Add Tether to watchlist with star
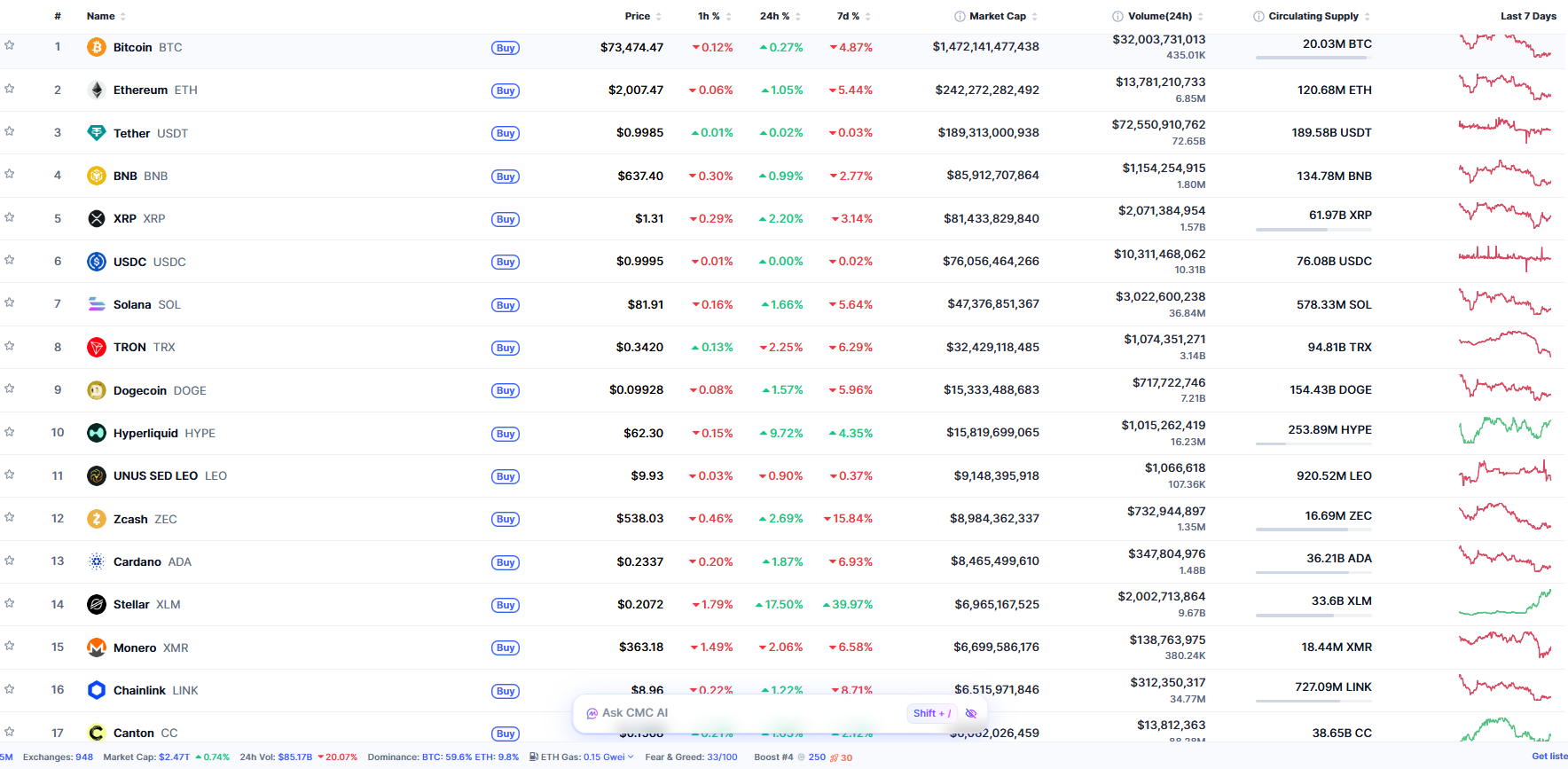This screenshot has width=1568, height=769. pos(10,131)
